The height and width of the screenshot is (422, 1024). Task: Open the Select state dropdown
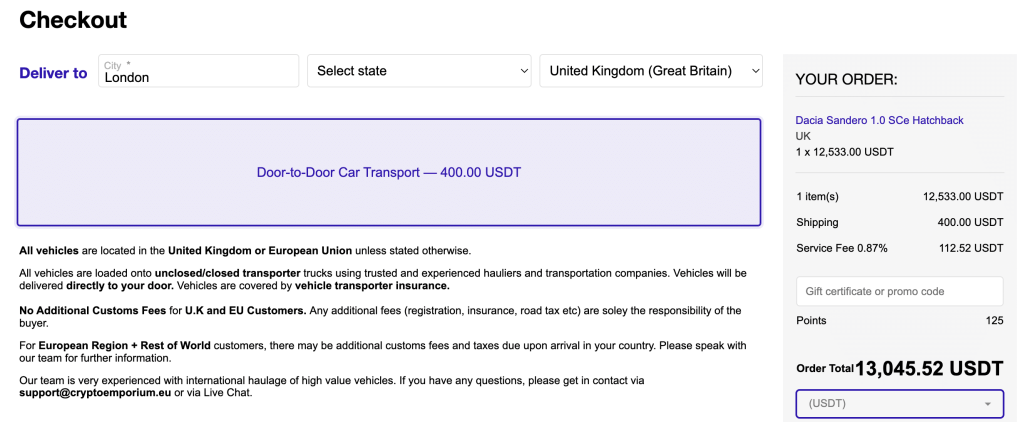pos(419,71)
